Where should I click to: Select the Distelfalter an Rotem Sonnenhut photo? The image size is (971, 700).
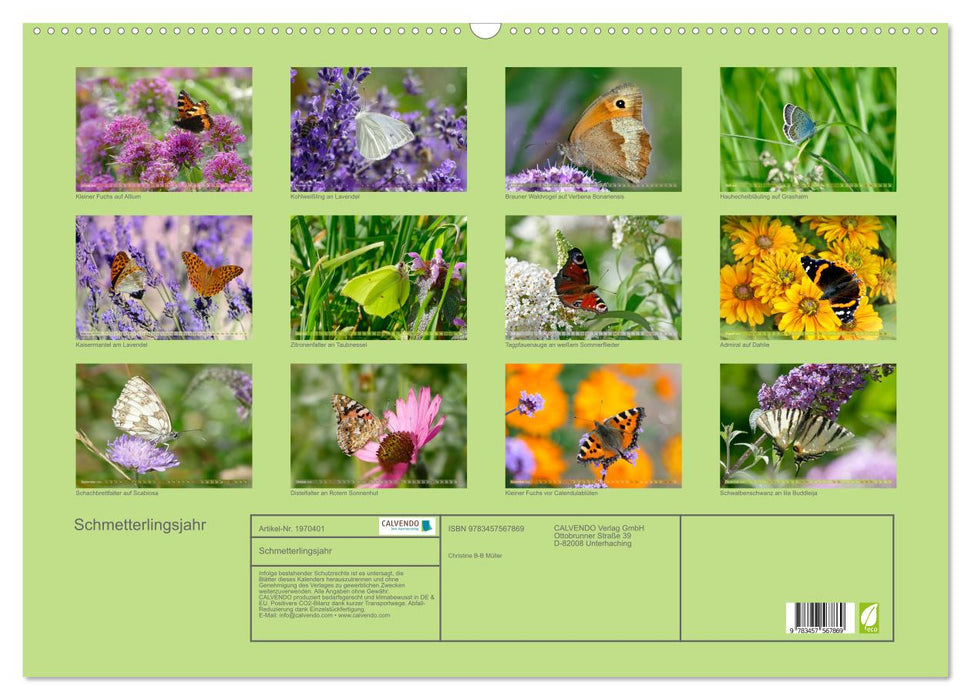click(x=378, y=425)
